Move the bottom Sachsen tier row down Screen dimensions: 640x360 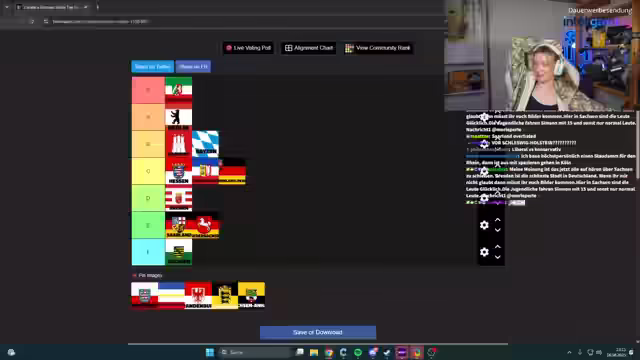coord(498,257)
